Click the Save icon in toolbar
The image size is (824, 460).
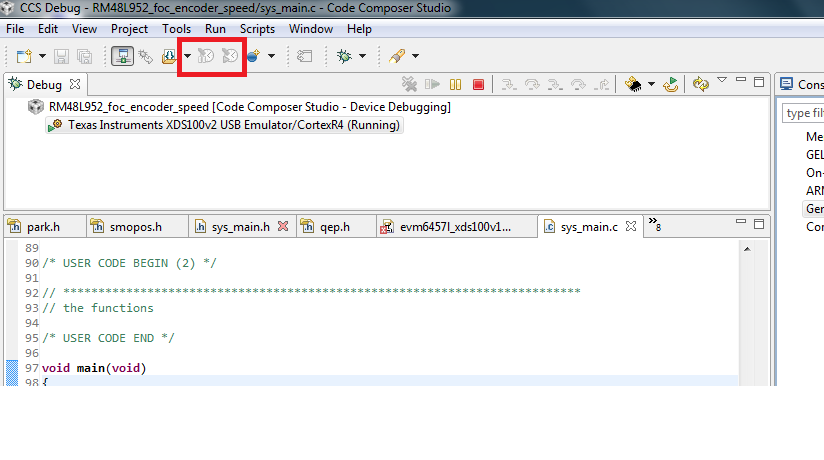(x=61, y=56)
